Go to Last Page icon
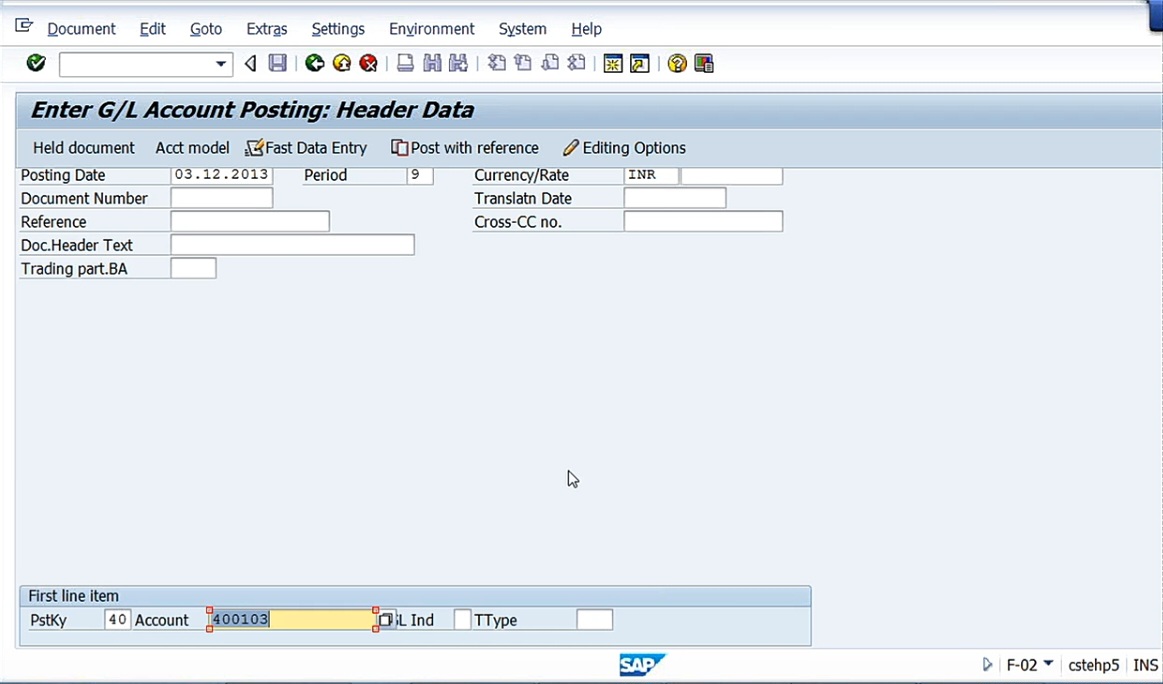 576,63
